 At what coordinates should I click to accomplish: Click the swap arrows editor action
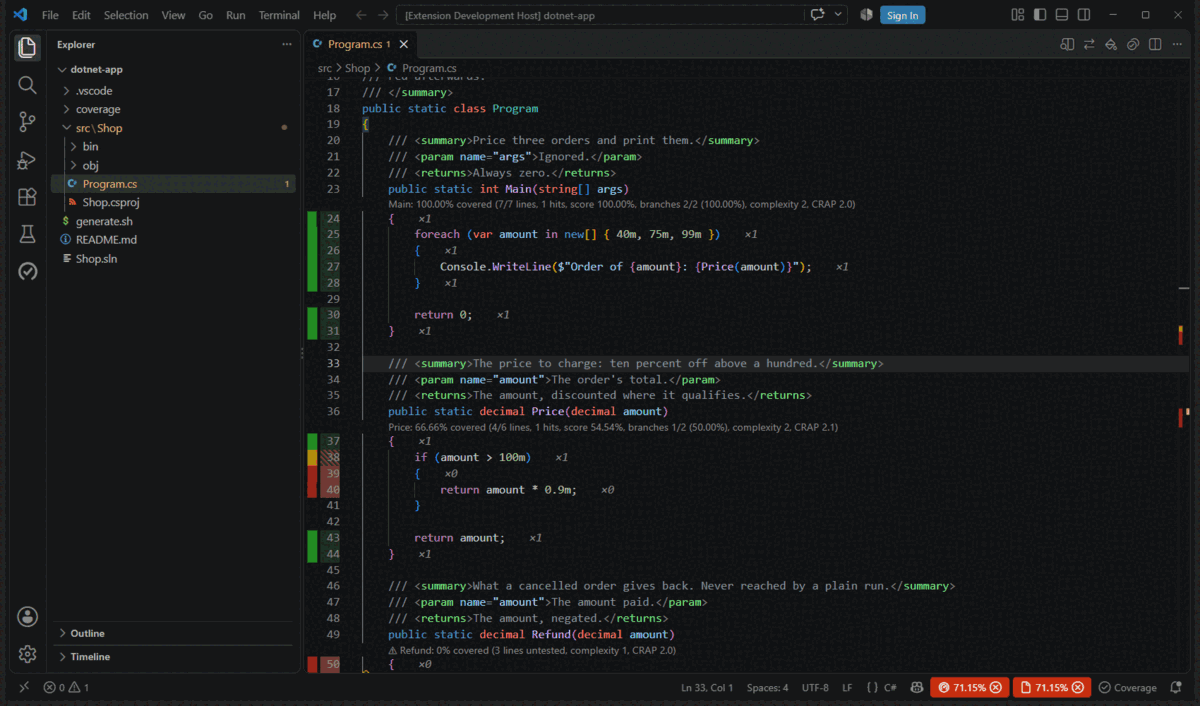pos(1089,44)
